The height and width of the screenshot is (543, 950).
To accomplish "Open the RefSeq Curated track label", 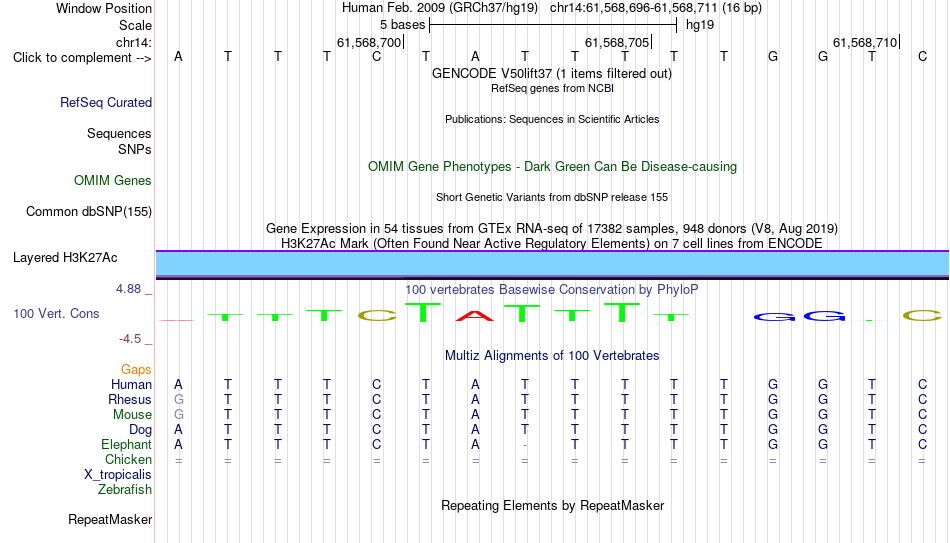I will pyautogui.click(x=106, y=102).
